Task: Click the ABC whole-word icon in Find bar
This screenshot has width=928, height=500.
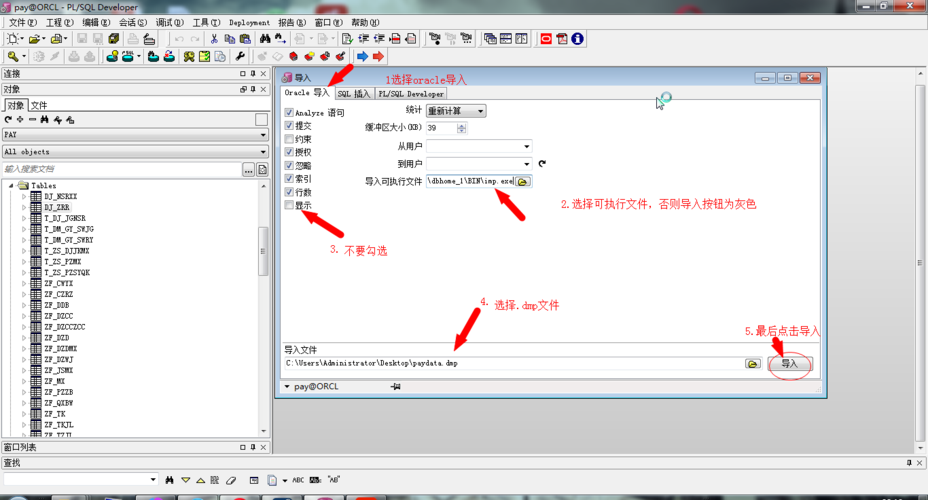Action: pos(298,480)
